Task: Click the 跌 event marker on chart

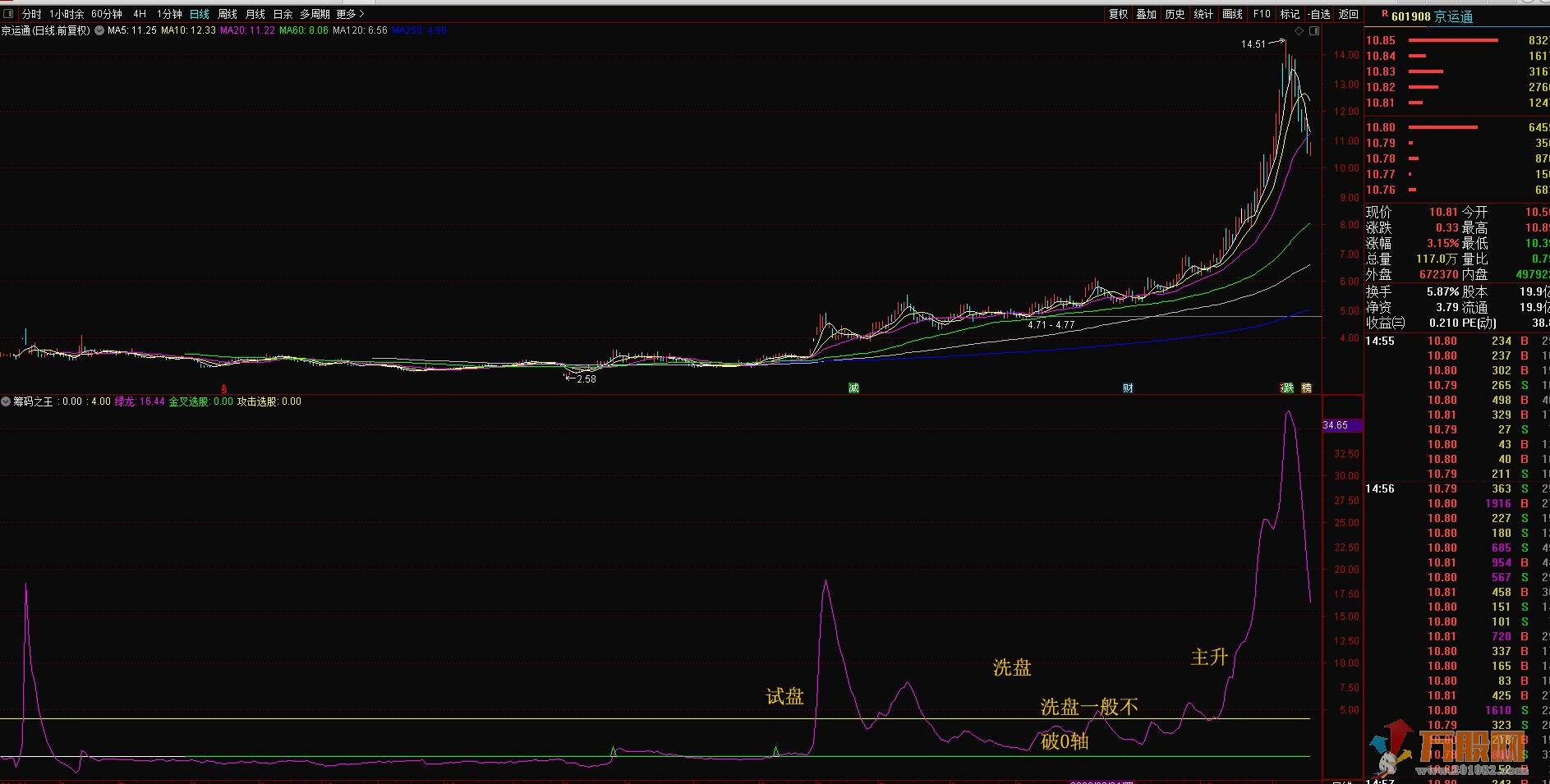Action: point(1287,387)
